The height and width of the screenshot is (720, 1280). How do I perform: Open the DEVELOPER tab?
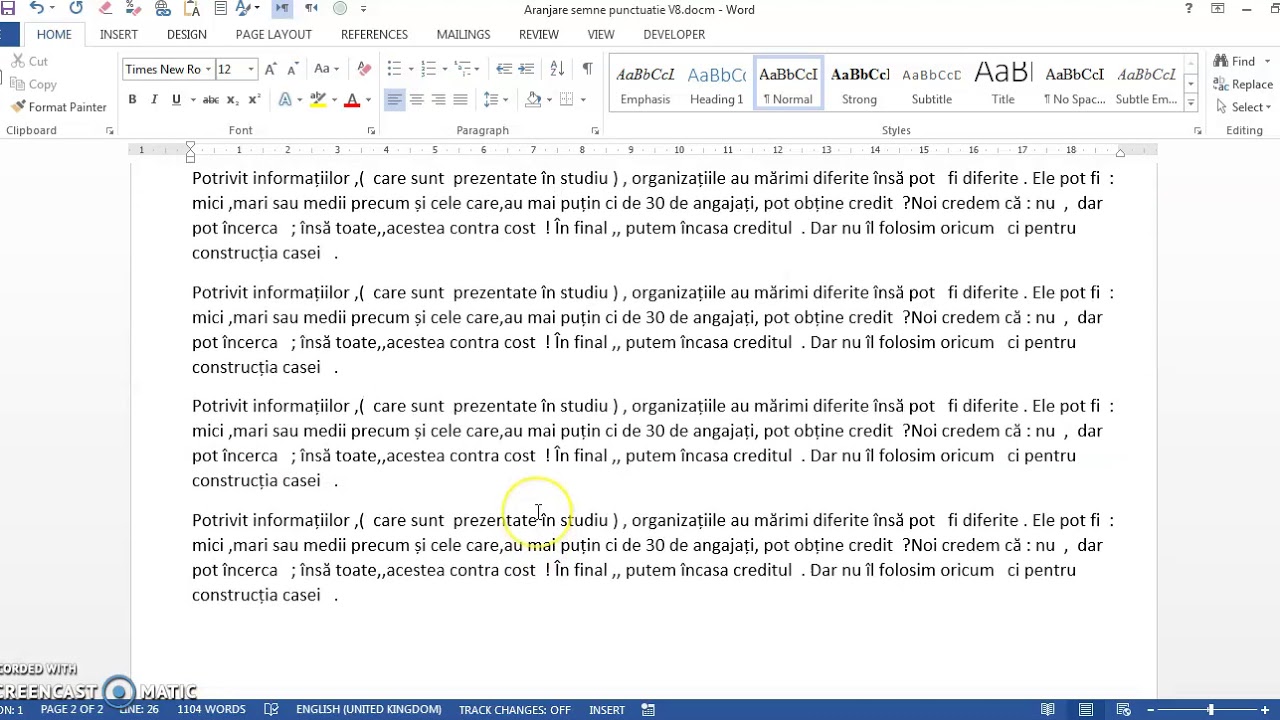(674, 34)
